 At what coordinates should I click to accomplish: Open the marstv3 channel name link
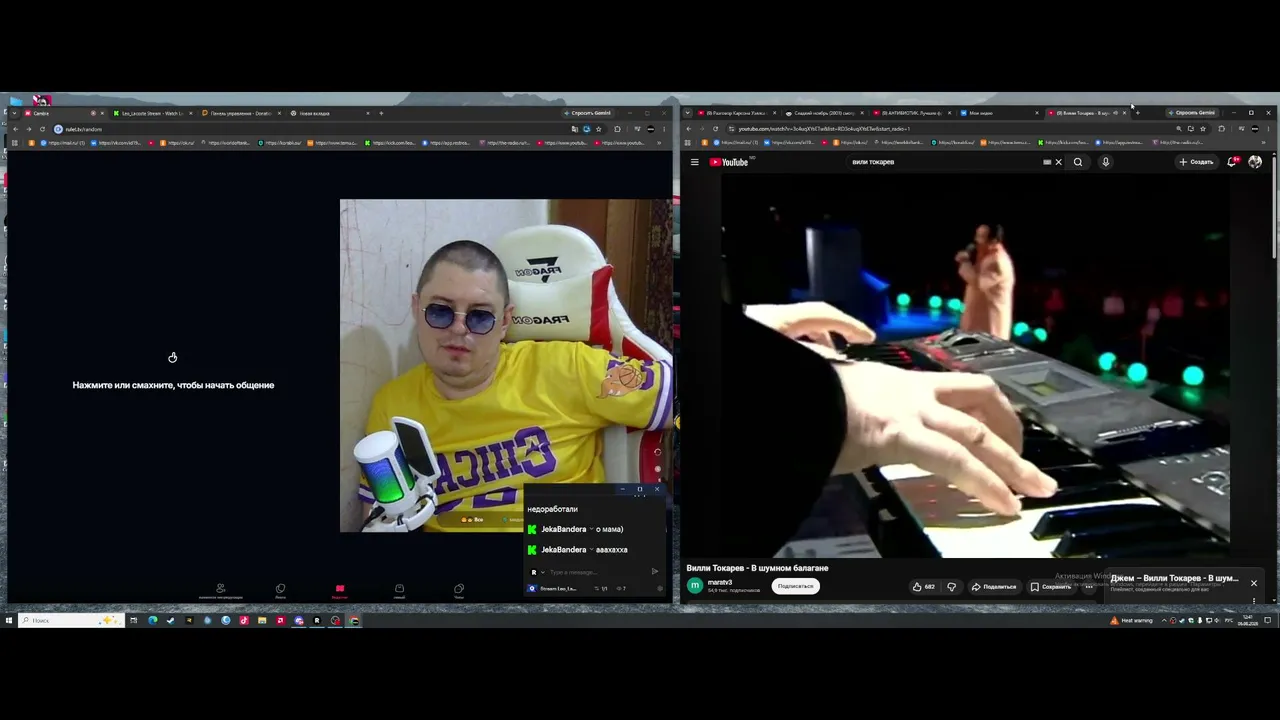[720, 582]
